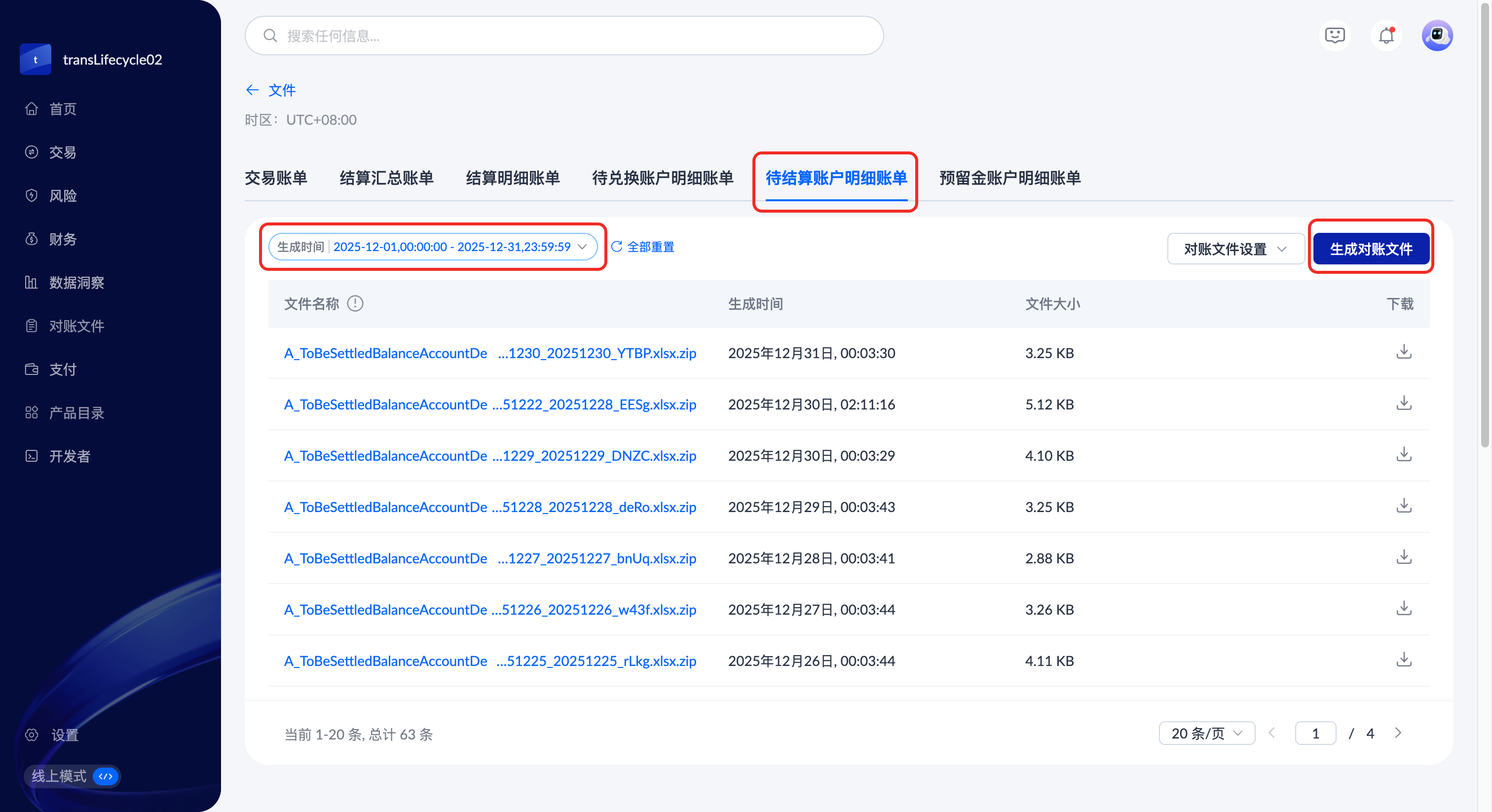
Task: Expand the 生成时间 date range filter
Action: click(432, 247)
